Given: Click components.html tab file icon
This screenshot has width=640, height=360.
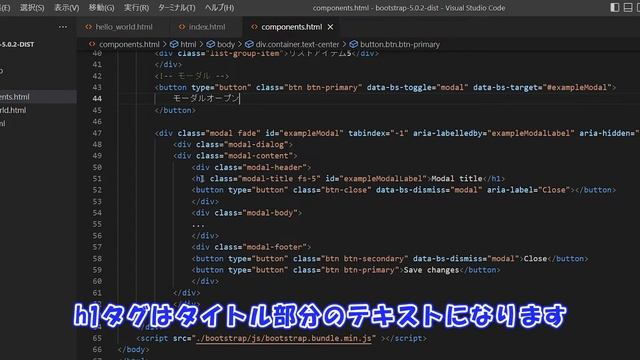Looking at the screenshot, I should click(254, 27).
